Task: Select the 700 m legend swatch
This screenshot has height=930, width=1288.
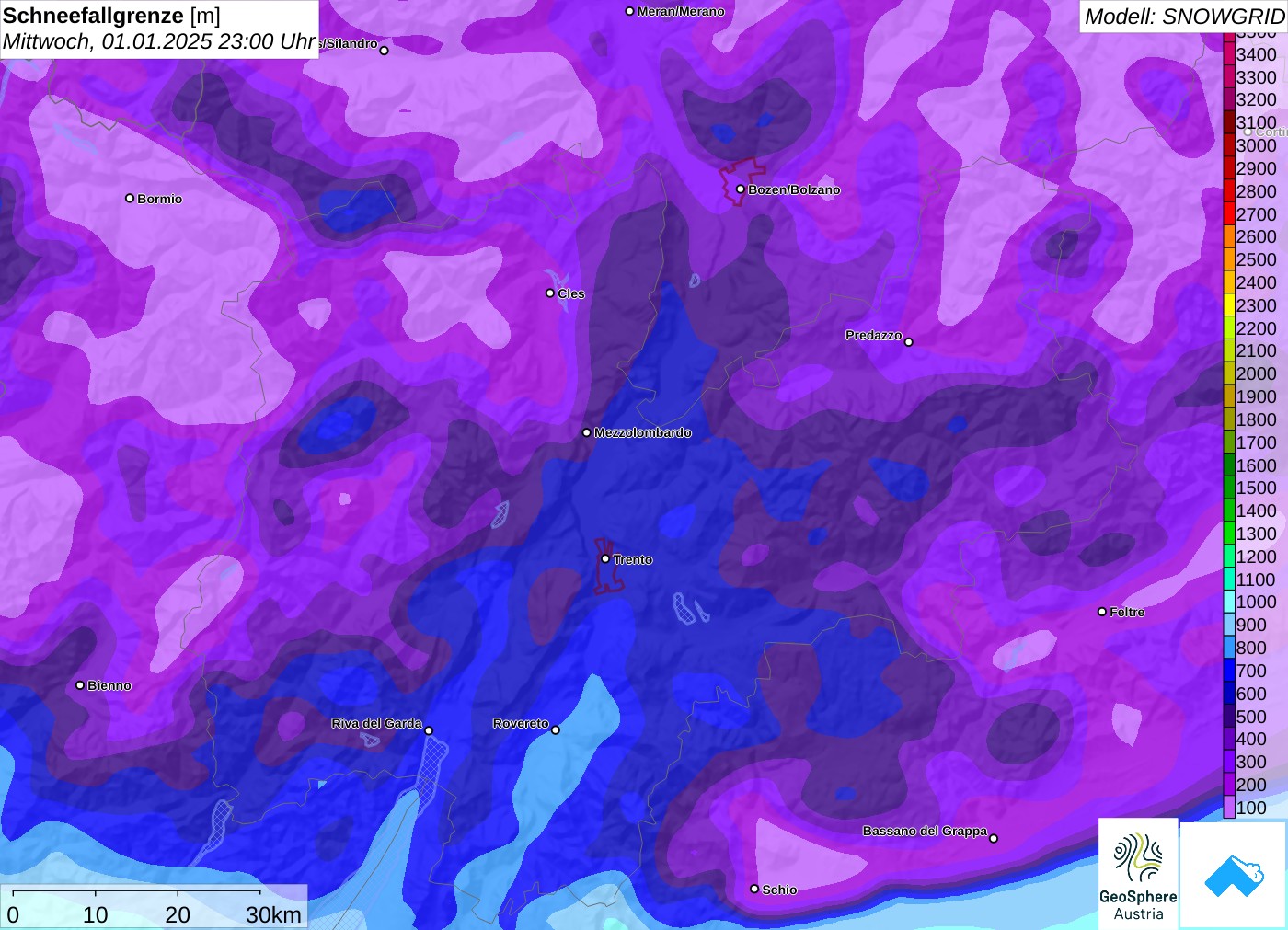Action: point(1229,671)
